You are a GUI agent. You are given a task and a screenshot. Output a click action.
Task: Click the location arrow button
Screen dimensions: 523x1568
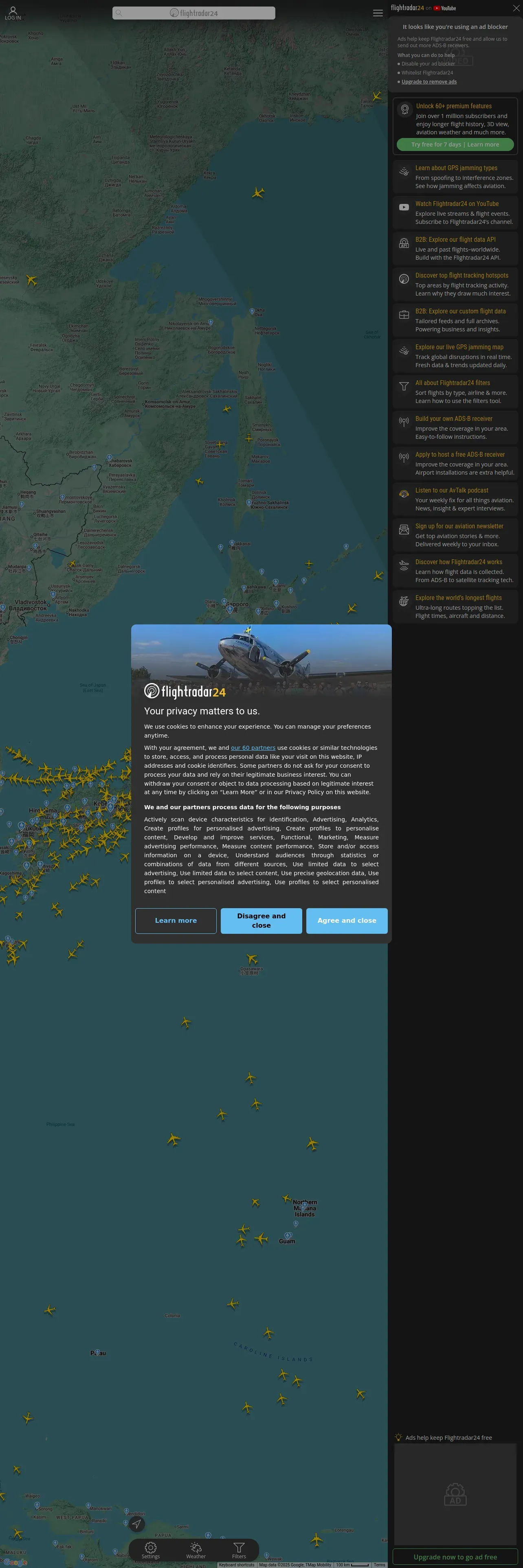click(x=136, y=1524)
